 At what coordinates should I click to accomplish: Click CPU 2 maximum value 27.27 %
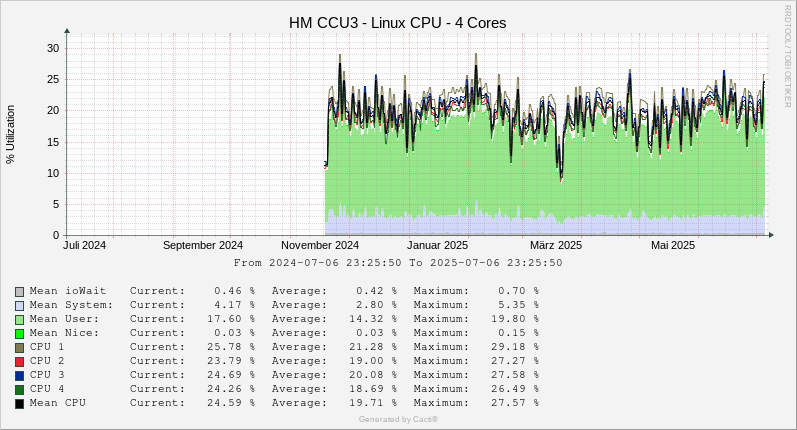[515, 361]
